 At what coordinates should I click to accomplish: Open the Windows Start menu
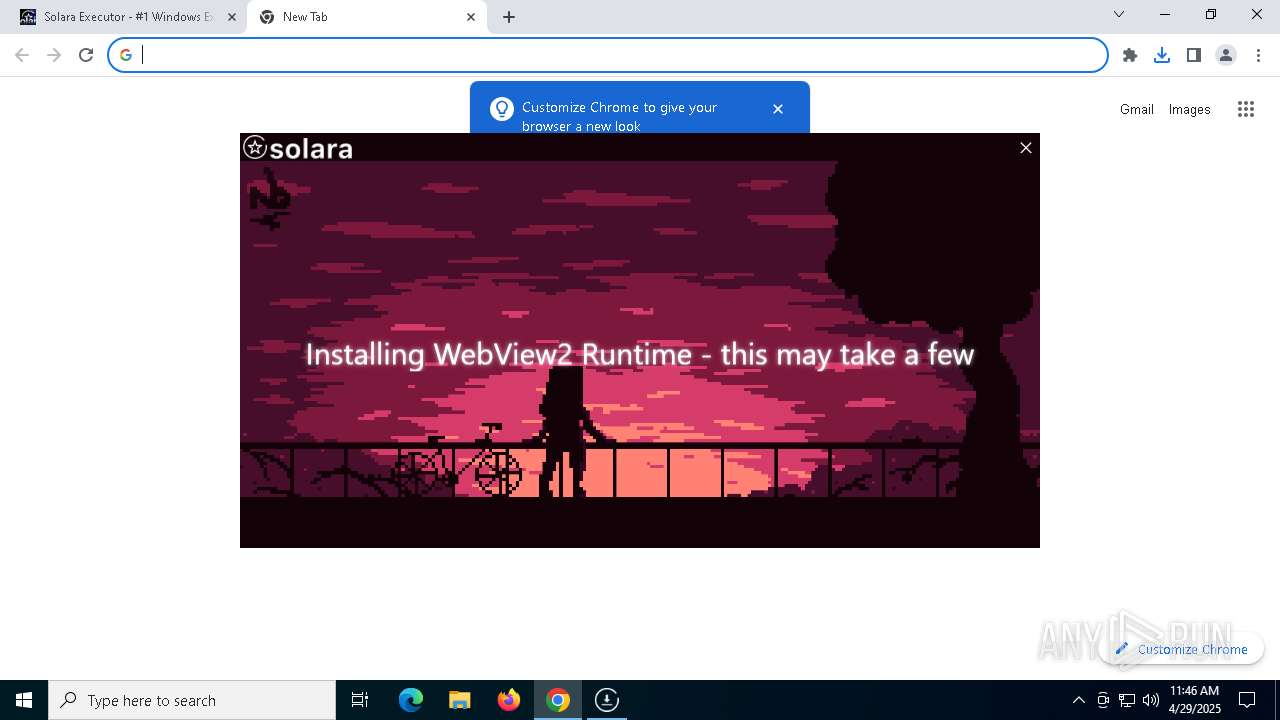tap(24, 700)
